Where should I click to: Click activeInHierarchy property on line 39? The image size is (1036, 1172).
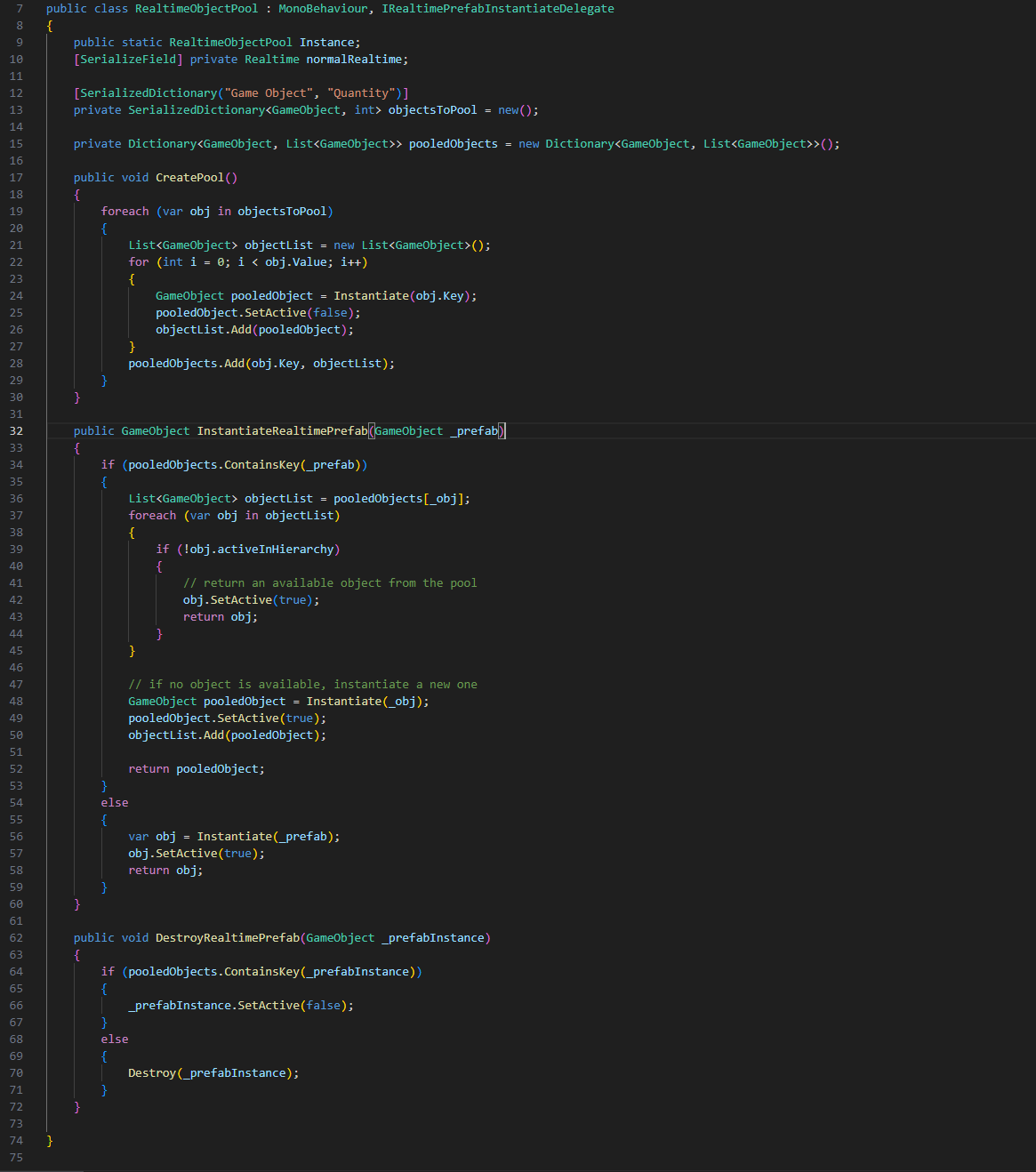tap(276, 550)
